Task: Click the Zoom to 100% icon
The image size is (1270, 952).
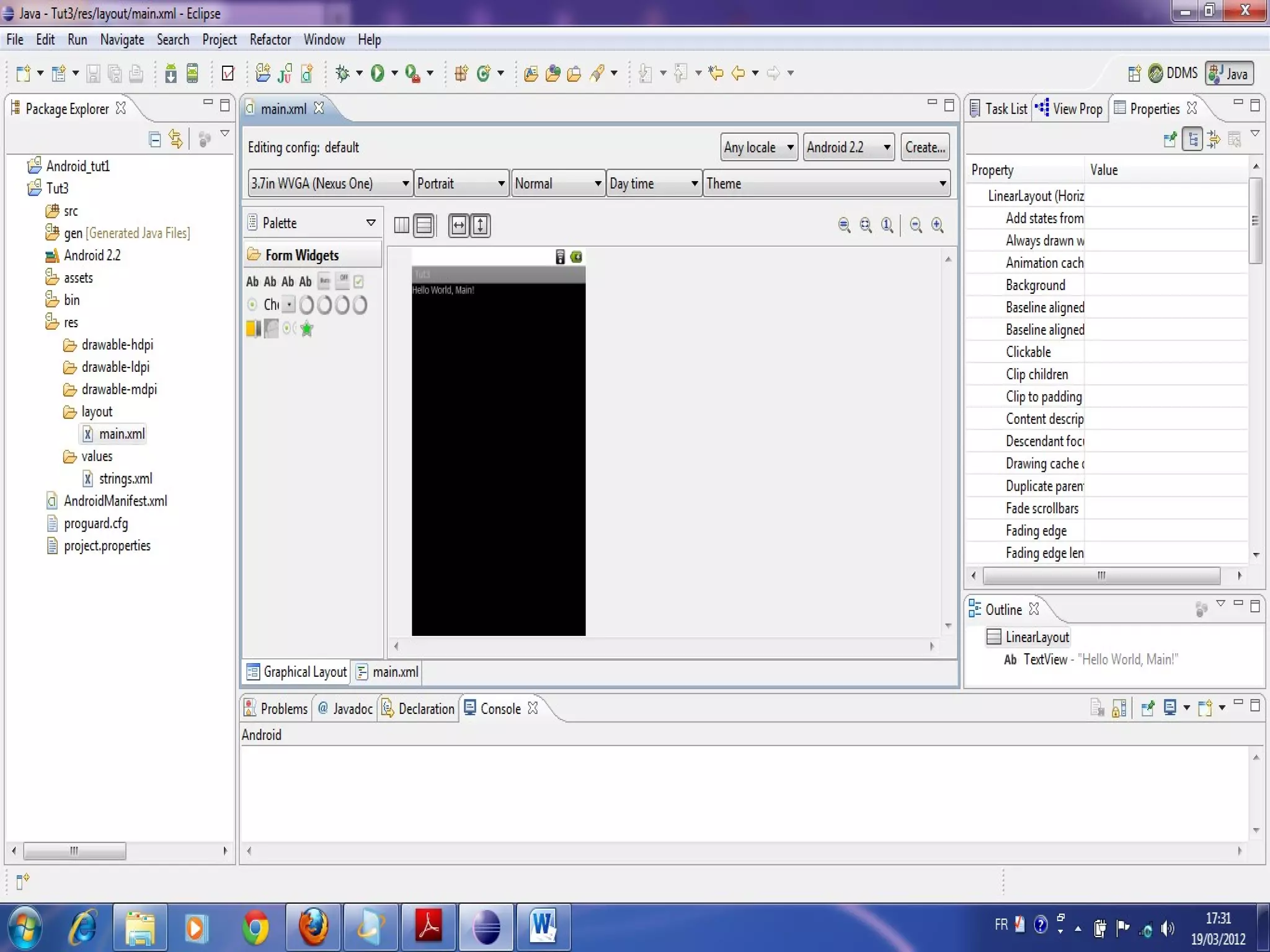Action: [x=887, y=225]
